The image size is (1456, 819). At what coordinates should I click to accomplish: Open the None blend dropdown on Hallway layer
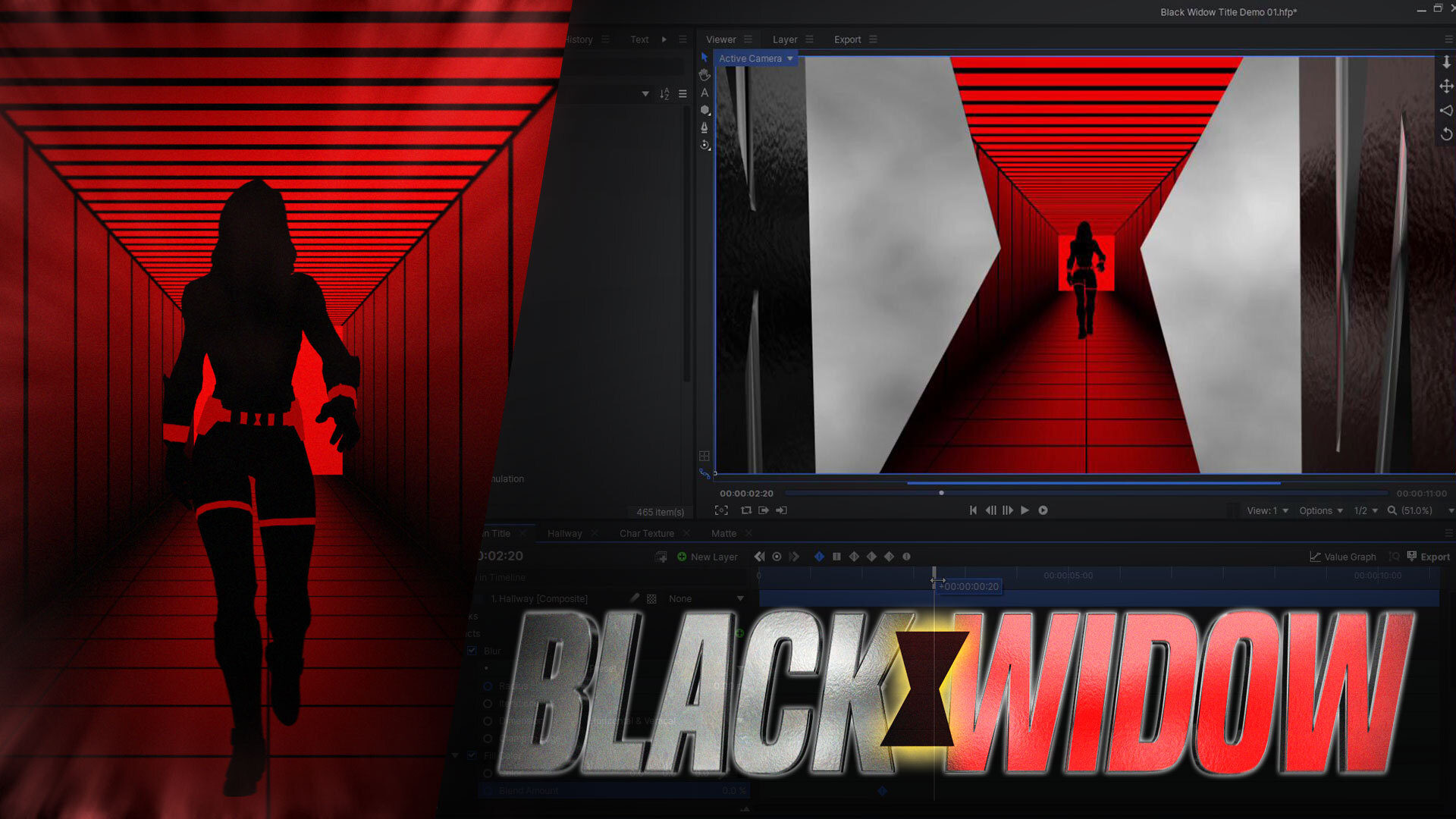pos(705,598)
